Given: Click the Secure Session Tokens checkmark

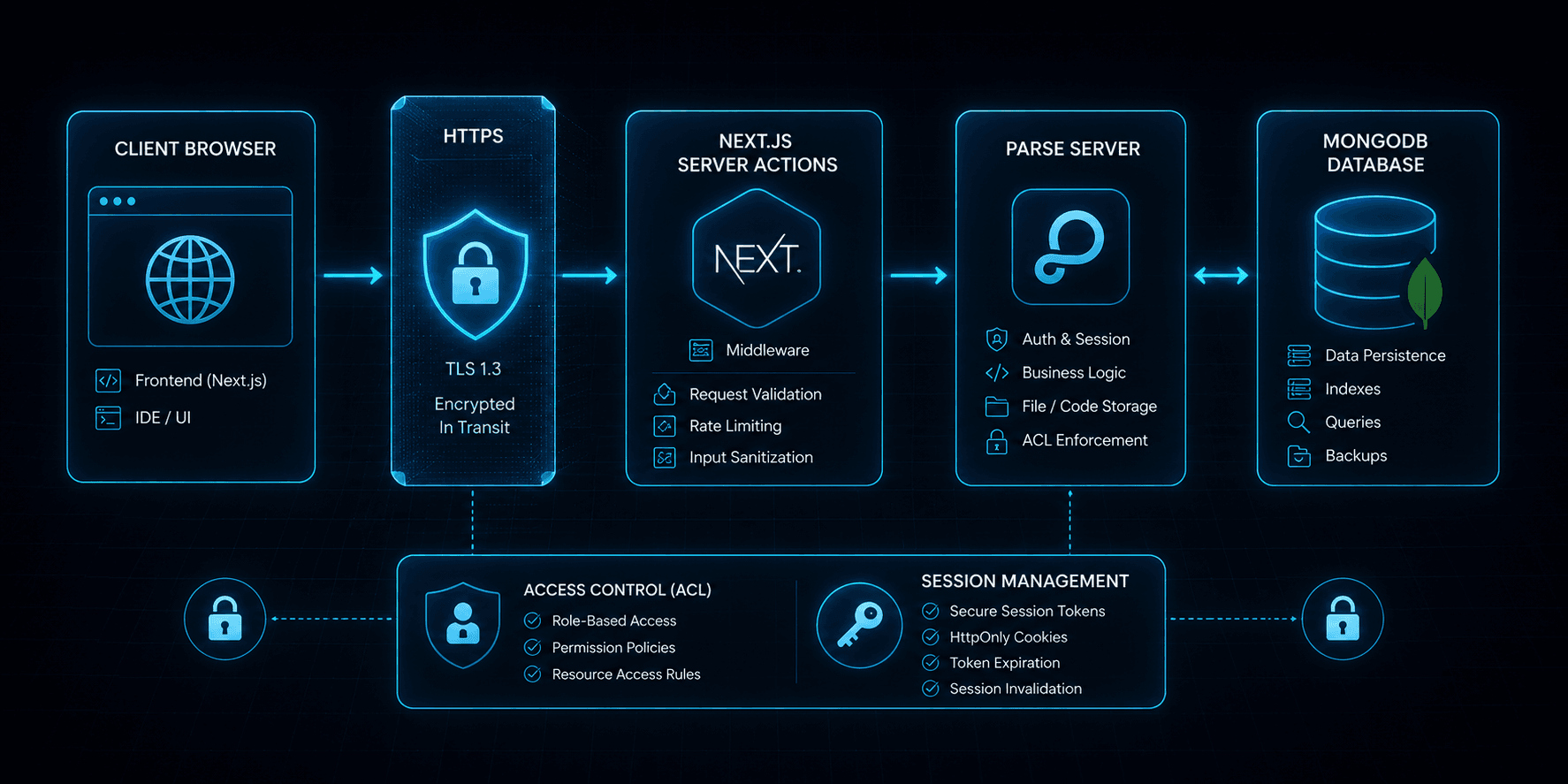Looking at the screenshot, I should pyautogui.click(x=931, y=612).
